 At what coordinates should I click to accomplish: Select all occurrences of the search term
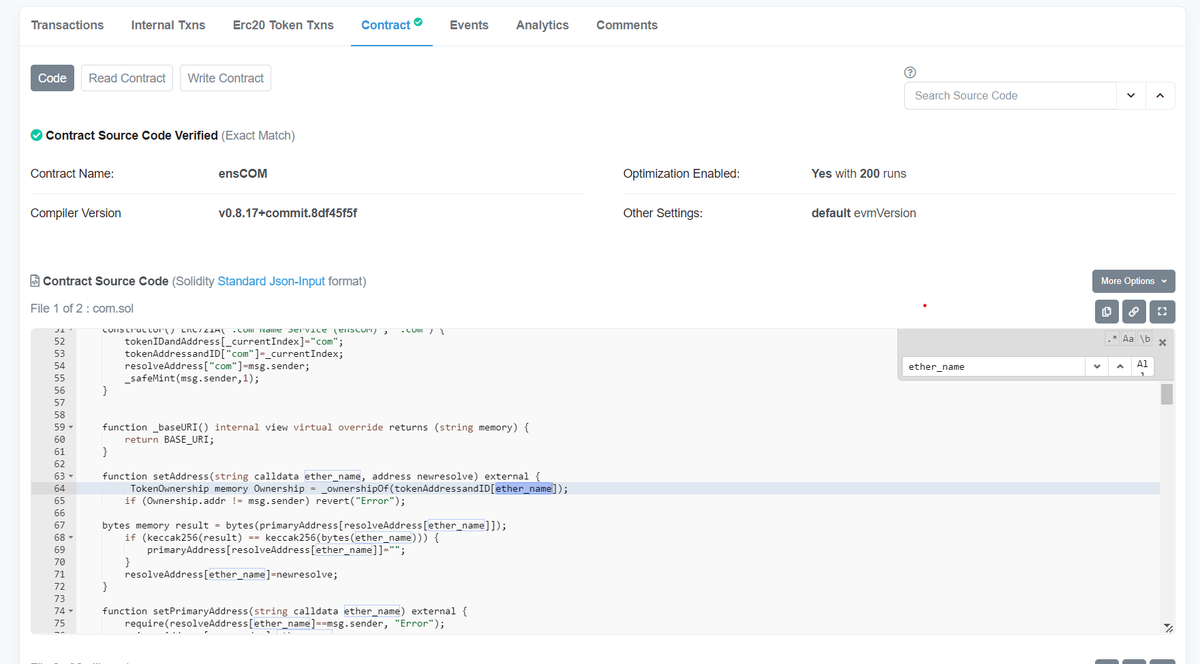tap(1142, 366)
